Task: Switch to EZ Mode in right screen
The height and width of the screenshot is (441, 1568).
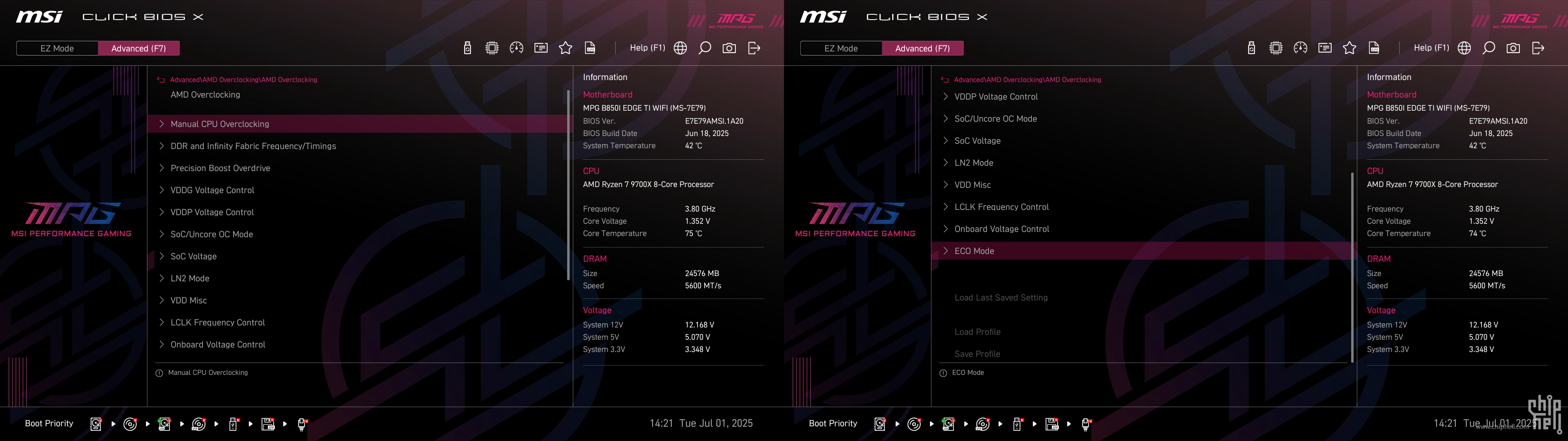Action: point(841,48)
